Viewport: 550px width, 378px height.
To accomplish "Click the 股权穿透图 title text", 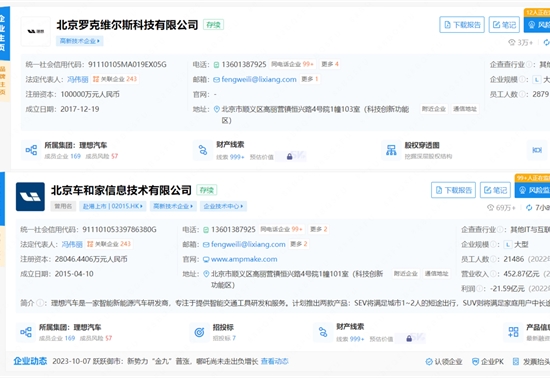I will point(422,145).
